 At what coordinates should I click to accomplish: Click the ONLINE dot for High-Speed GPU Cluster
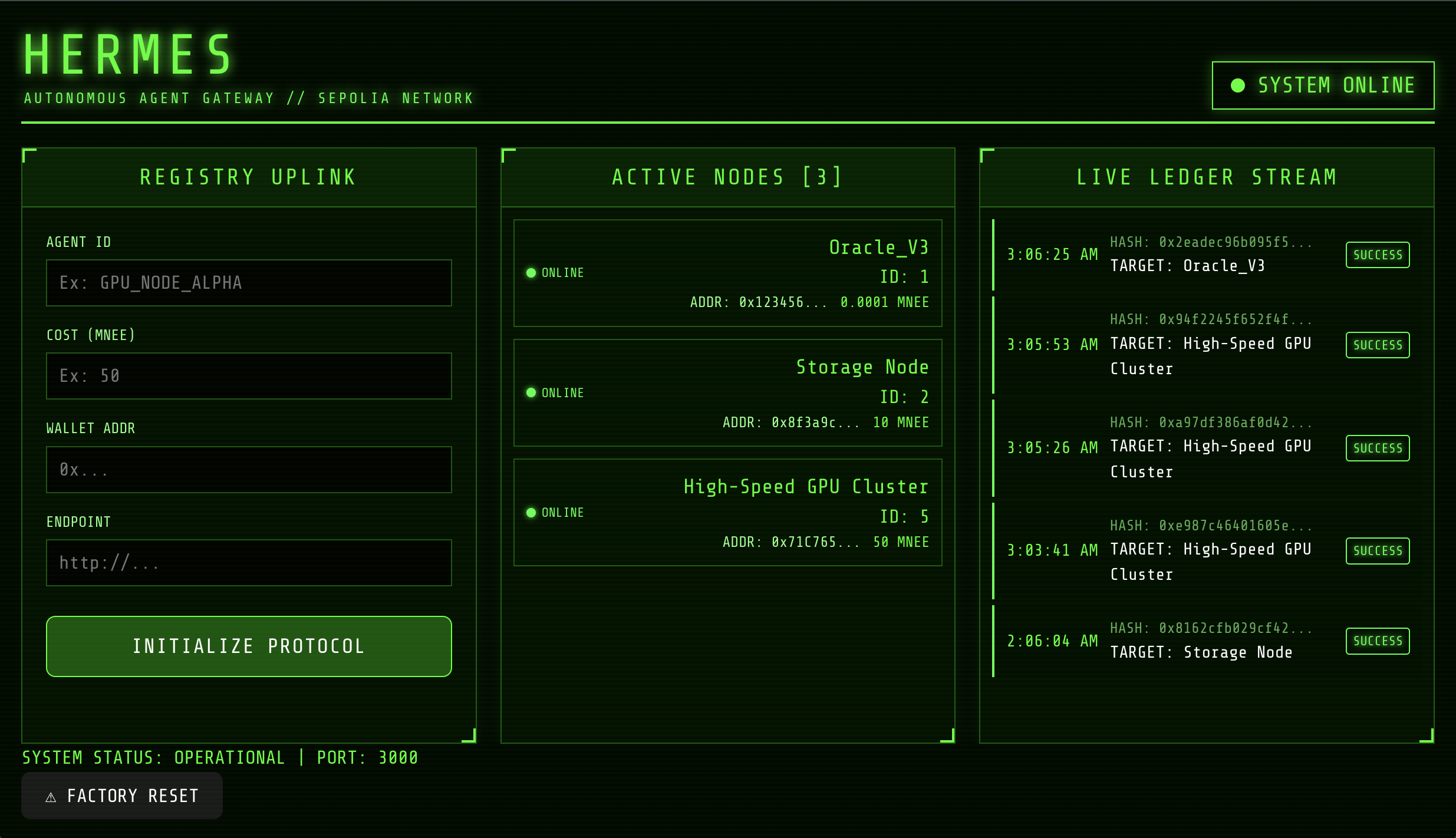coord(532,513)
